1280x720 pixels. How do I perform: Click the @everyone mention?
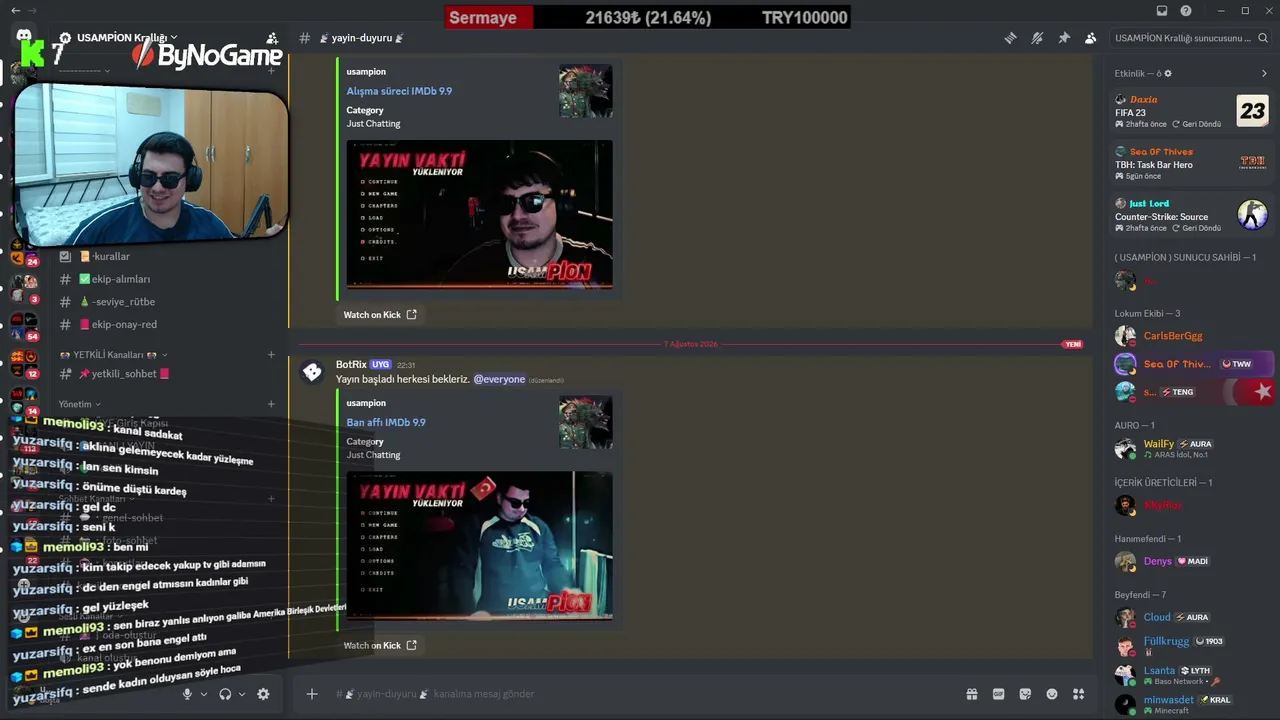click(499, 380)
